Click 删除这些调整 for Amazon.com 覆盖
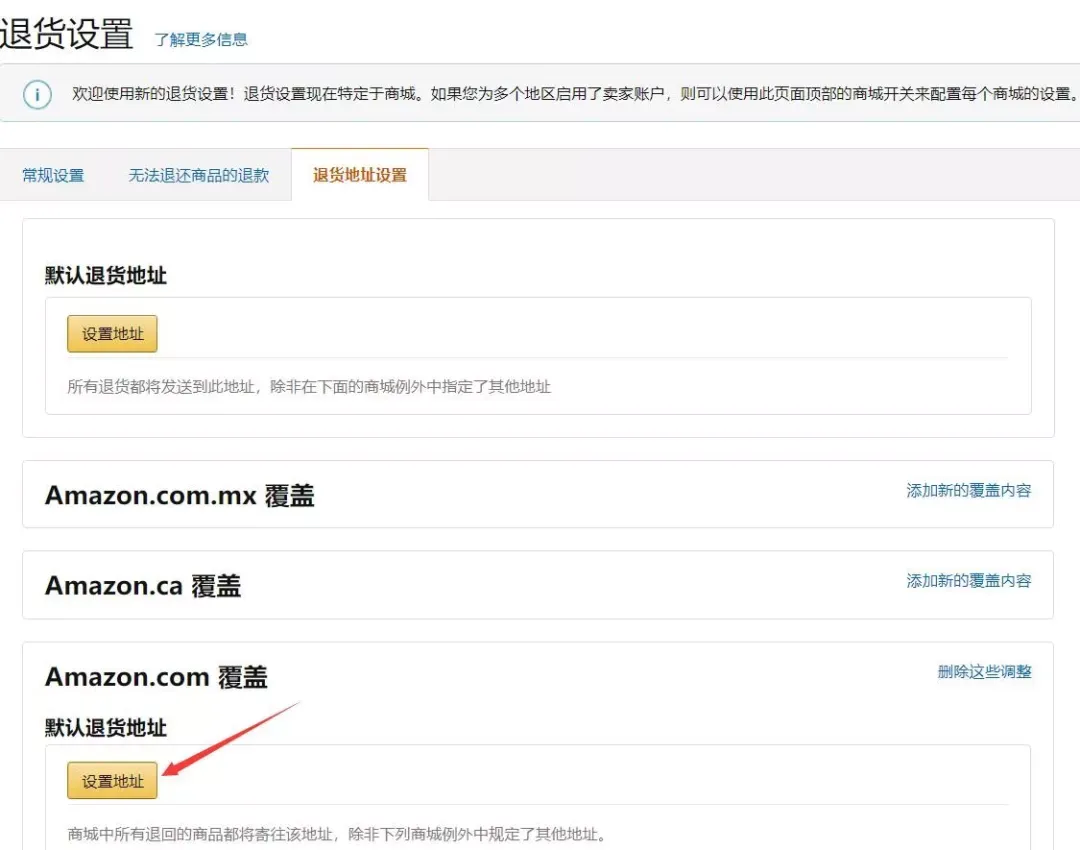The image size is (1080, 850). pos(984,672)
